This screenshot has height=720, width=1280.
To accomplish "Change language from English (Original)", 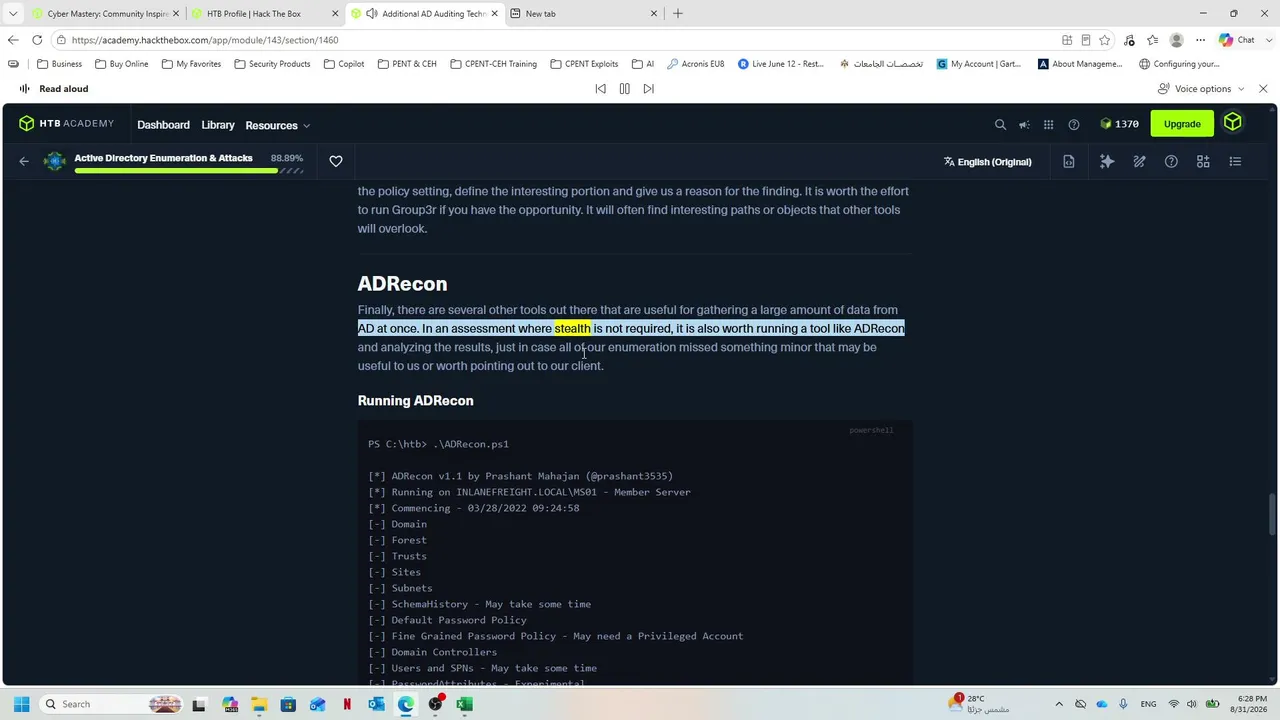I will tap(987, 162).
